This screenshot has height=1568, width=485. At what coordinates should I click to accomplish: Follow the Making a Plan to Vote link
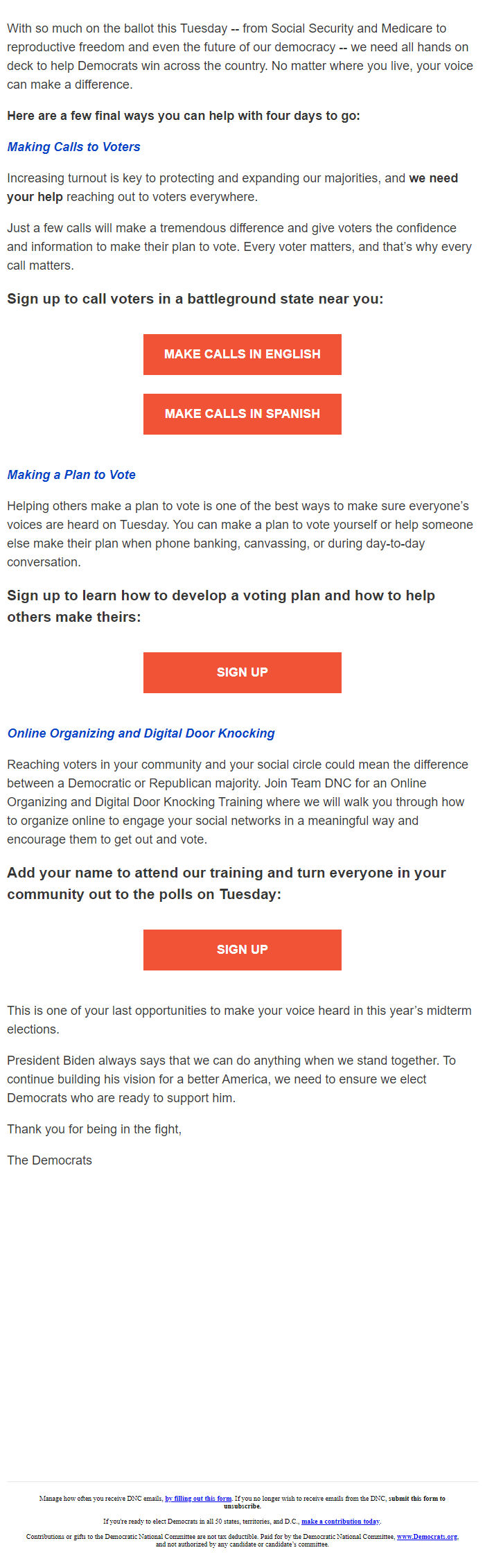pyautogui.click(x=71, y=475)
